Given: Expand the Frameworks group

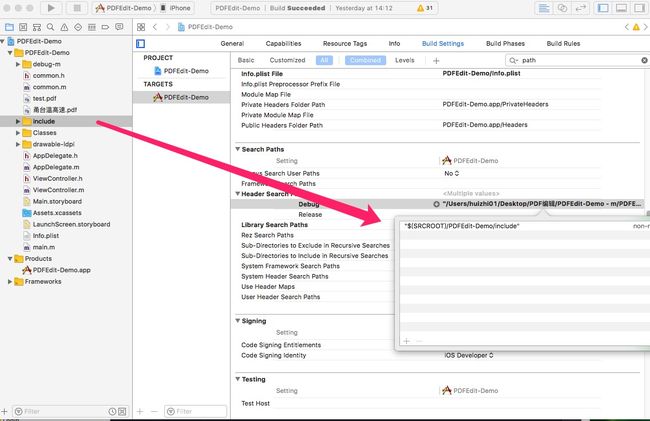Looking at the screenshot, I should point(10,281).
